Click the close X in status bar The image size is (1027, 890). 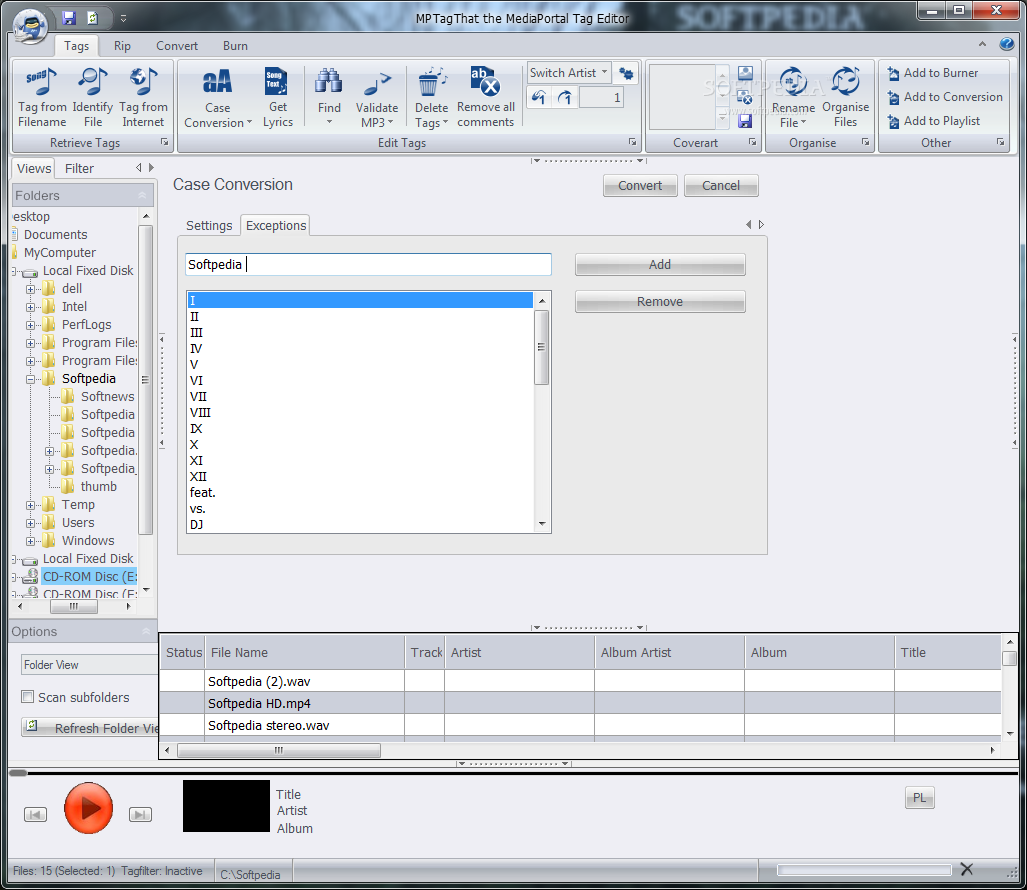(966, 869)
